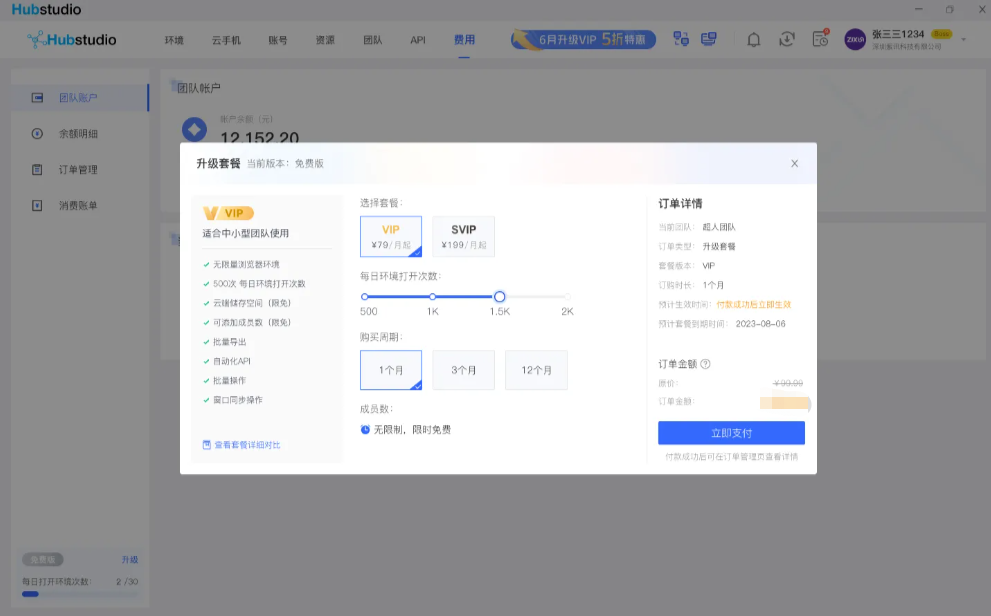Click the 2023-08-06 expiry date text

point(760,323)
